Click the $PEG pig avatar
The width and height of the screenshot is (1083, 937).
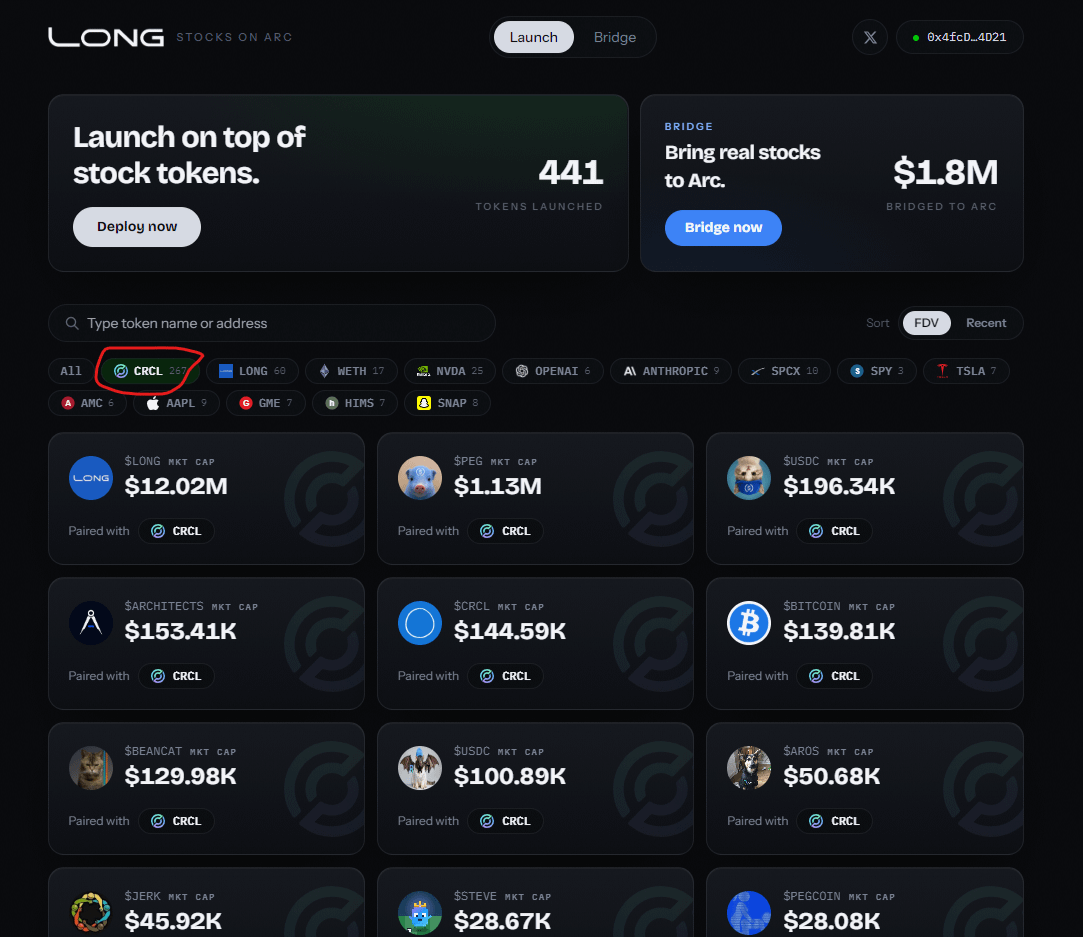(420, 478)
